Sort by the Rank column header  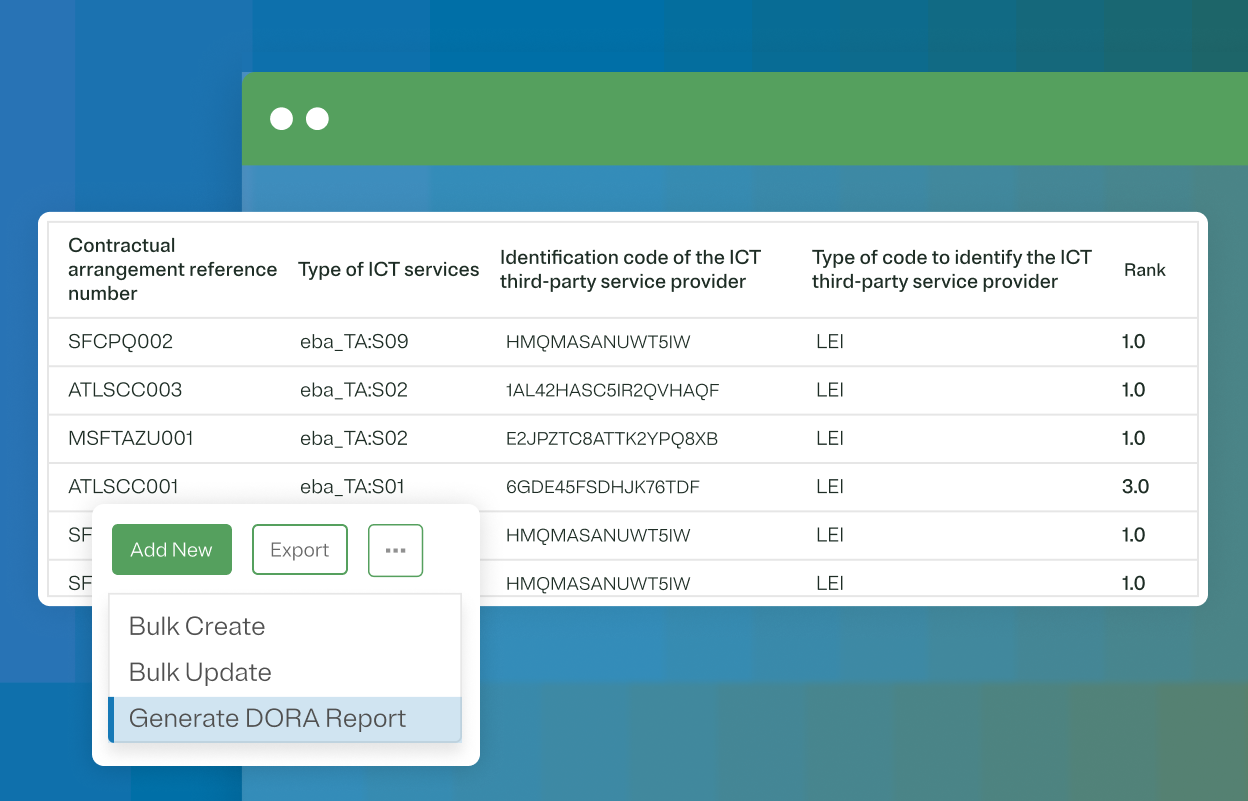click(x=1144, y=270)
